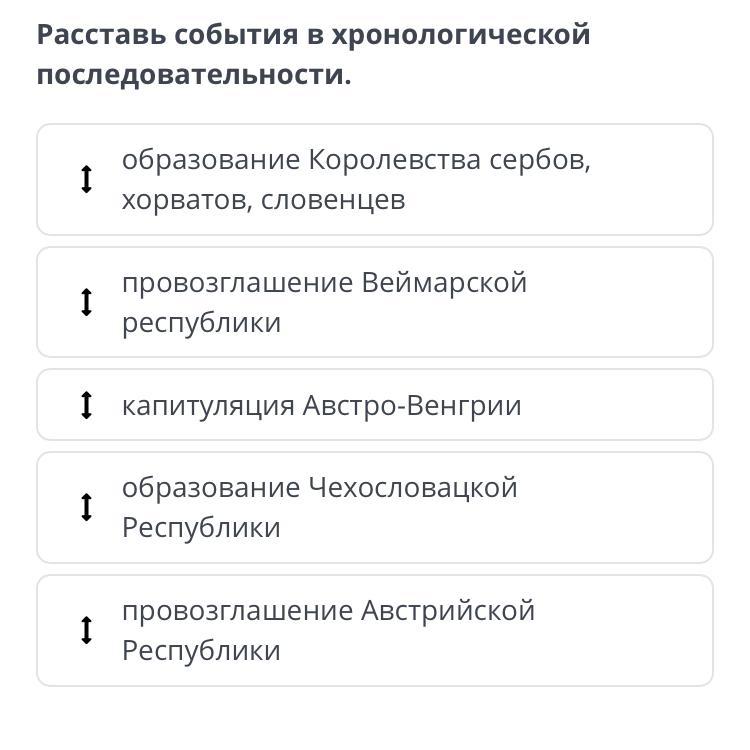Click drag handle beside Веймарской республики item

[x=86, y=302]
